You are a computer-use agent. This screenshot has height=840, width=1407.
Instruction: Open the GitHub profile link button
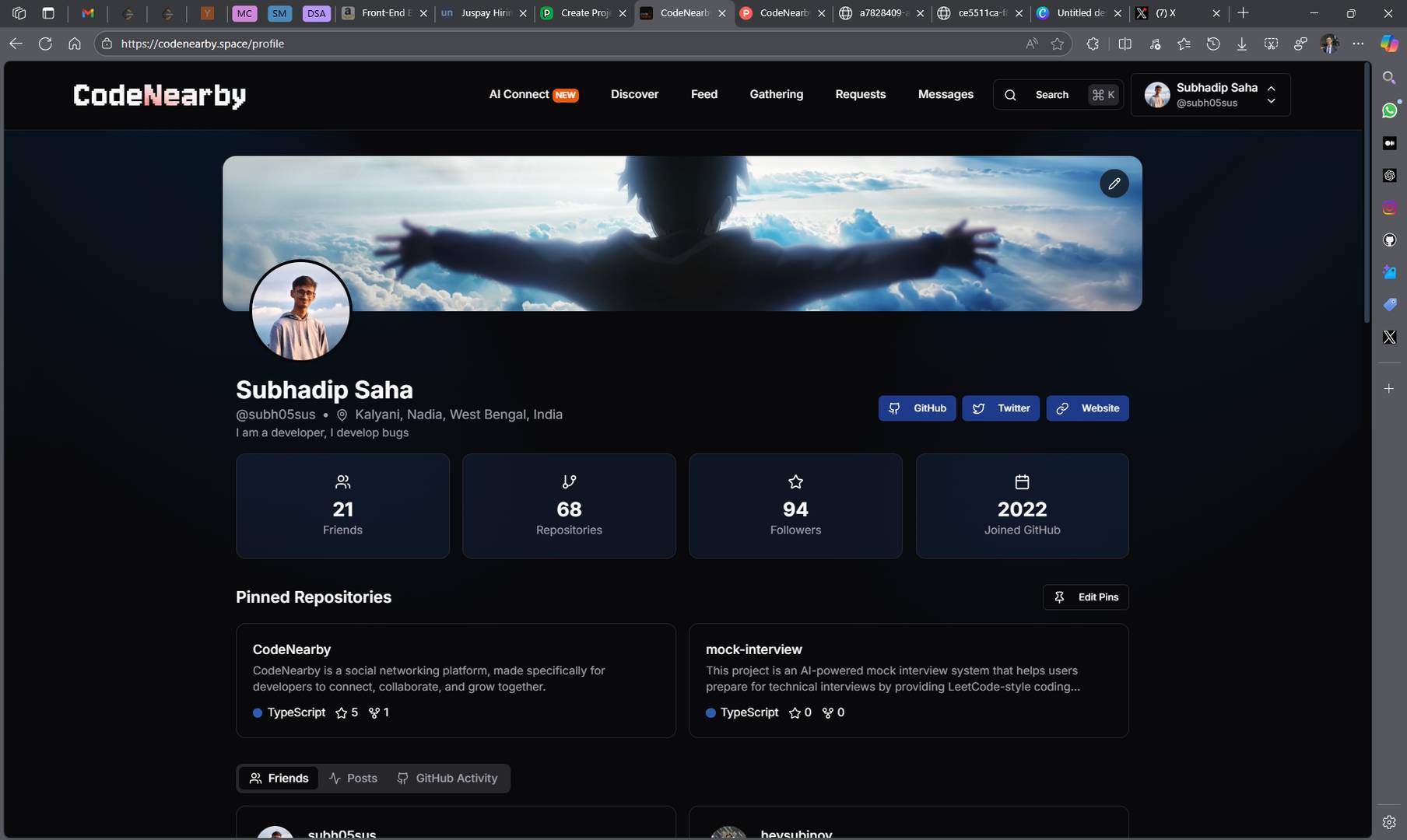pos(917,408)
